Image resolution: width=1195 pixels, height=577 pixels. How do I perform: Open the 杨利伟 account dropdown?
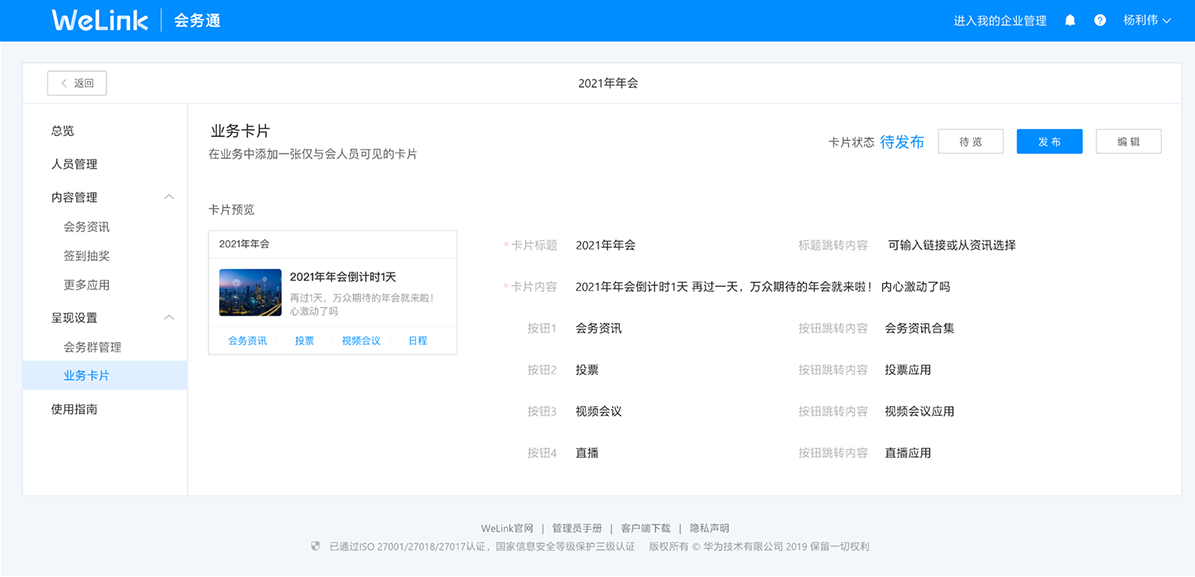[1146, 19]
